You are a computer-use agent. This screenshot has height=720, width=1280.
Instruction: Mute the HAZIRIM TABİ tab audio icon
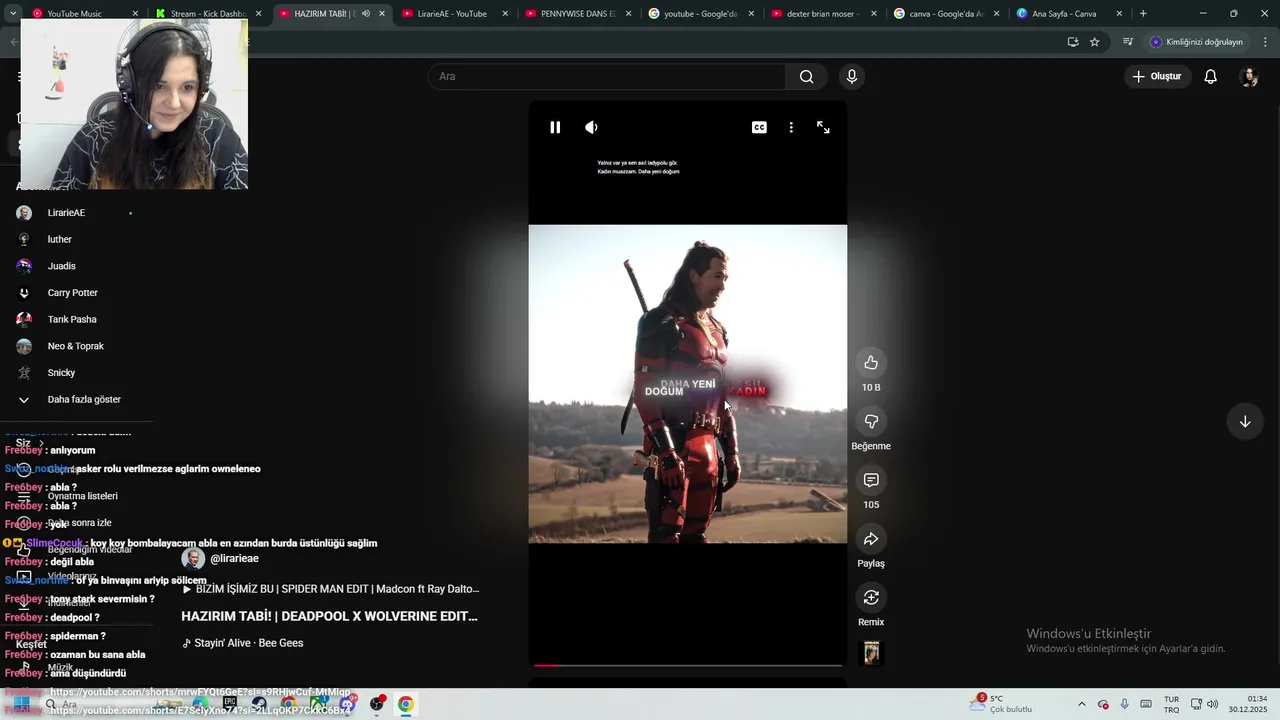(x=365, y=14)
